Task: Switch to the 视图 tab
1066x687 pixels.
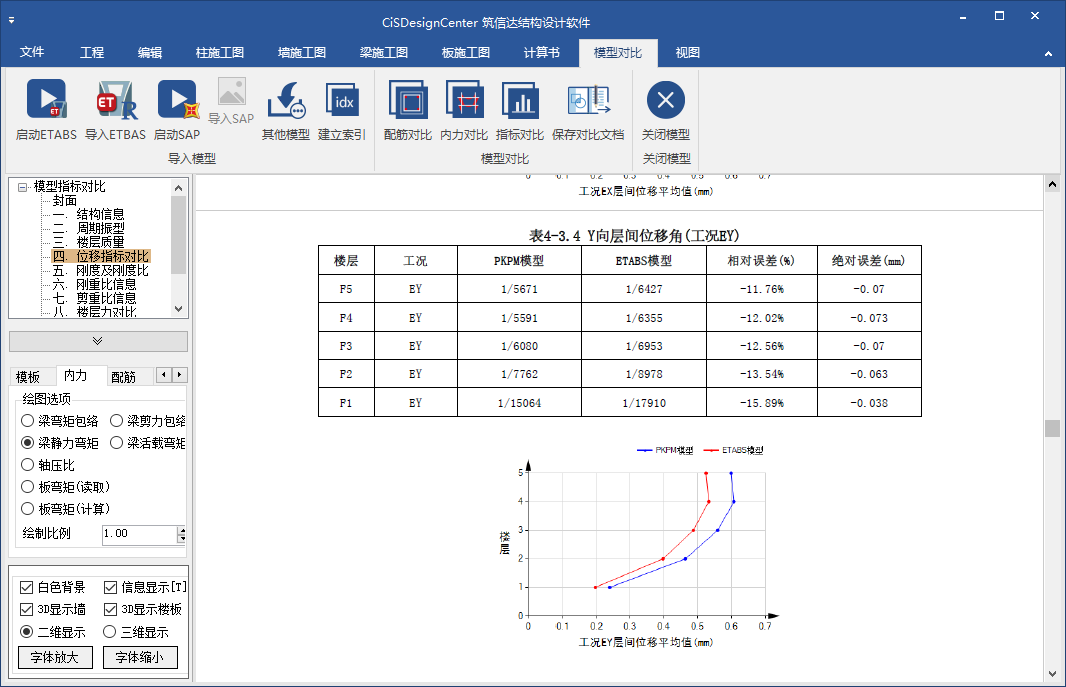Action: pyautogui.click(x=687, y=52)
